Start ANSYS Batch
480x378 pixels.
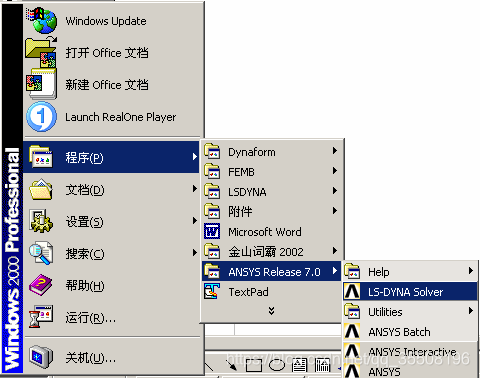pos(410,332)
